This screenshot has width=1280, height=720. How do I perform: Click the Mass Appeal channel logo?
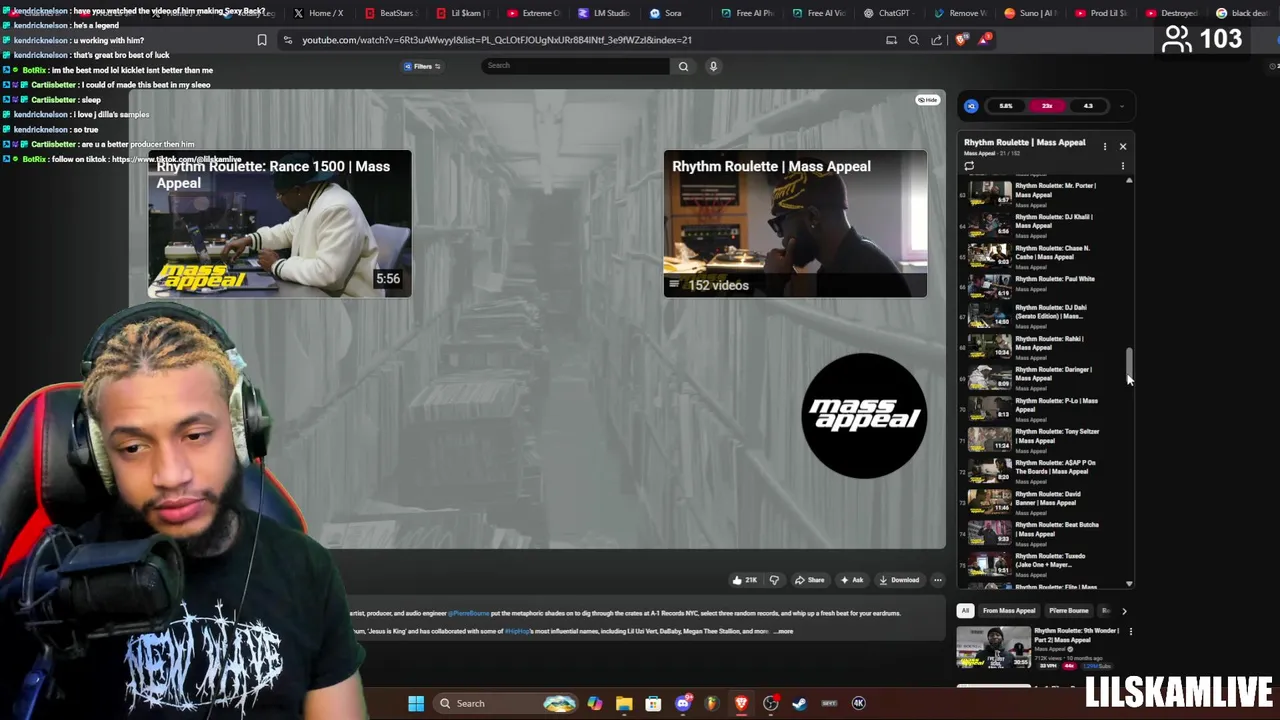[x=864, y=415]
